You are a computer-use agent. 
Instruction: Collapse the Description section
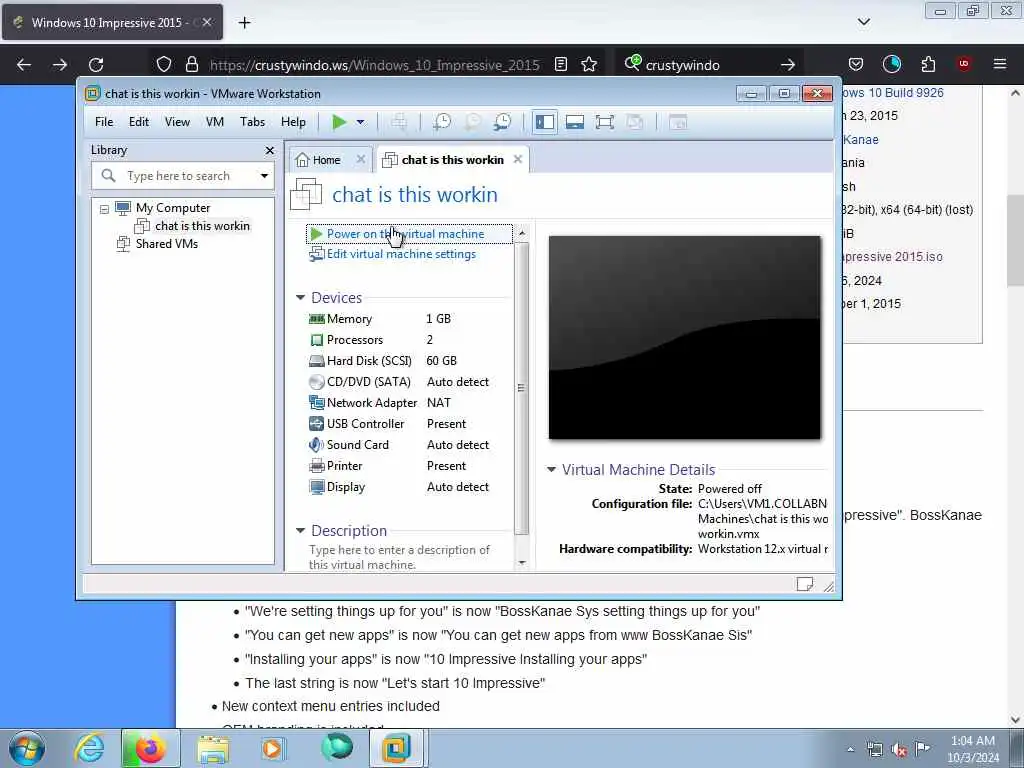pos(300,531)
